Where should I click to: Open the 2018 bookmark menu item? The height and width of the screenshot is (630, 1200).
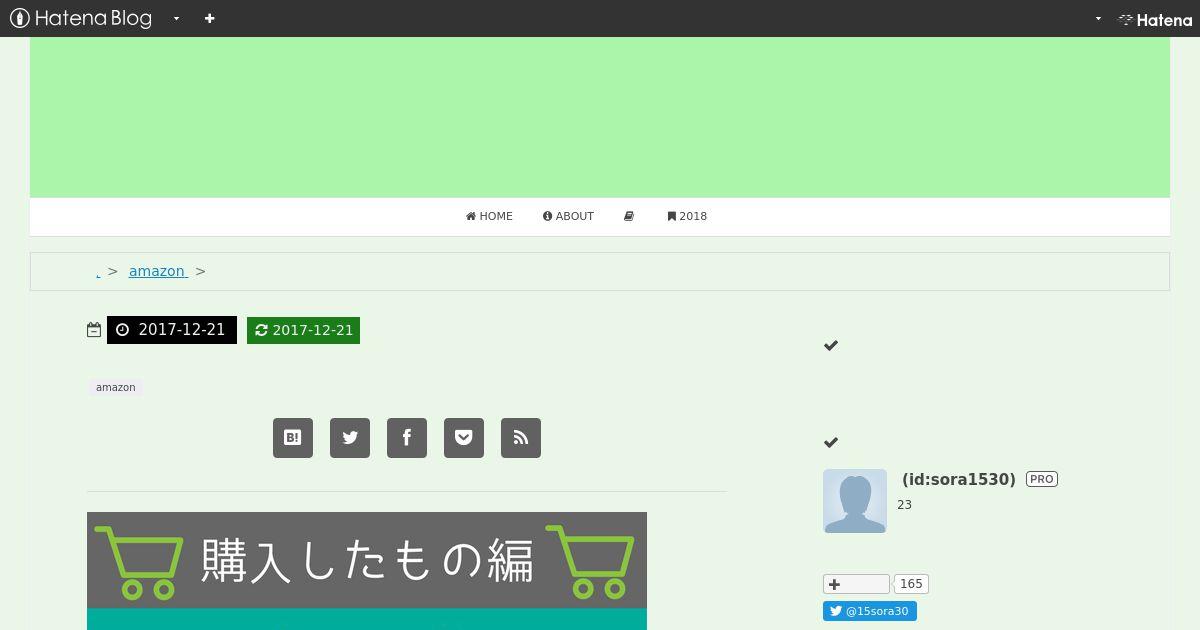pos(687,216)
